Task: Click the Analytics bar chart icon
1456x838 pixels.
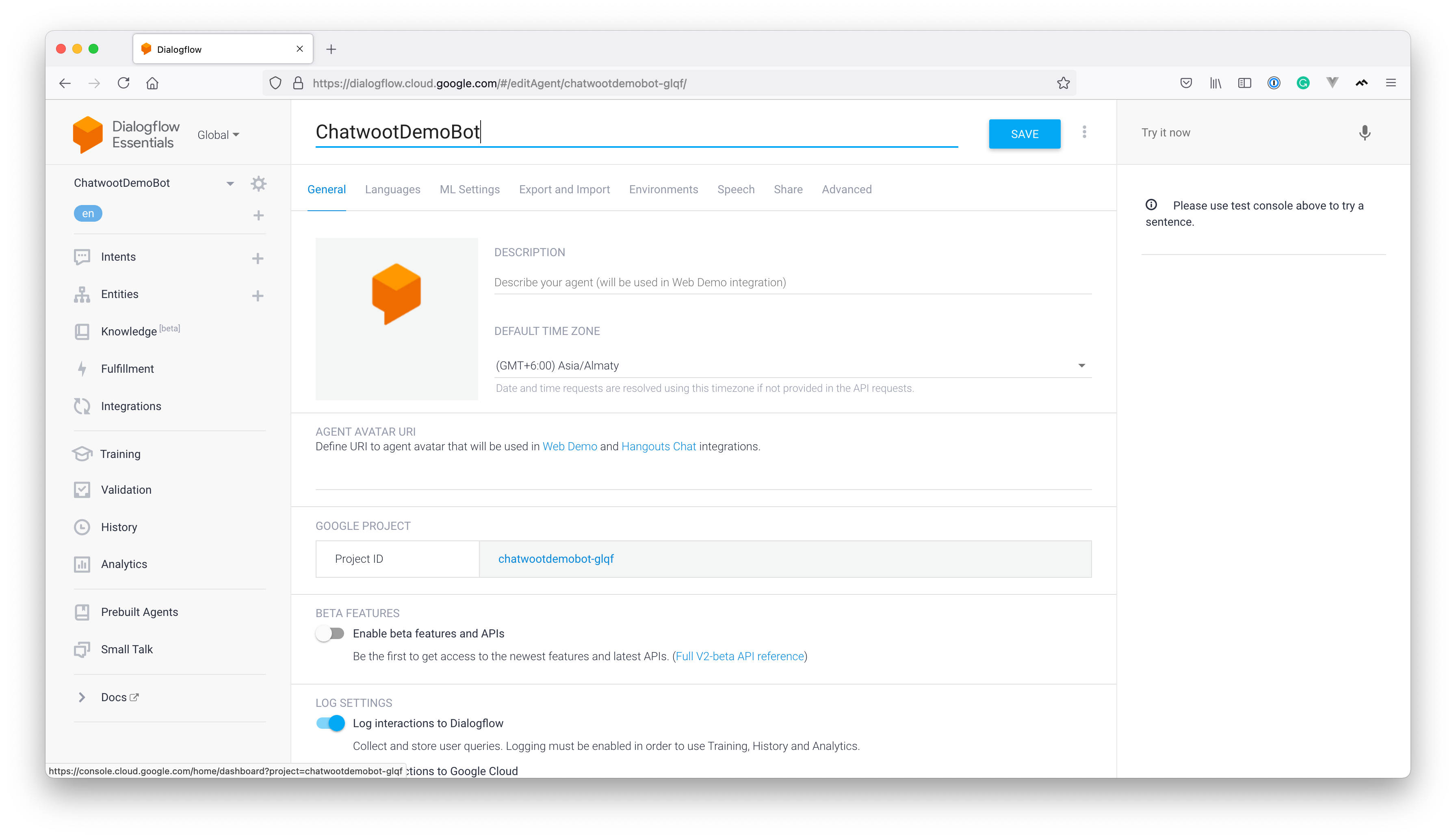Action: coord(82,564)
